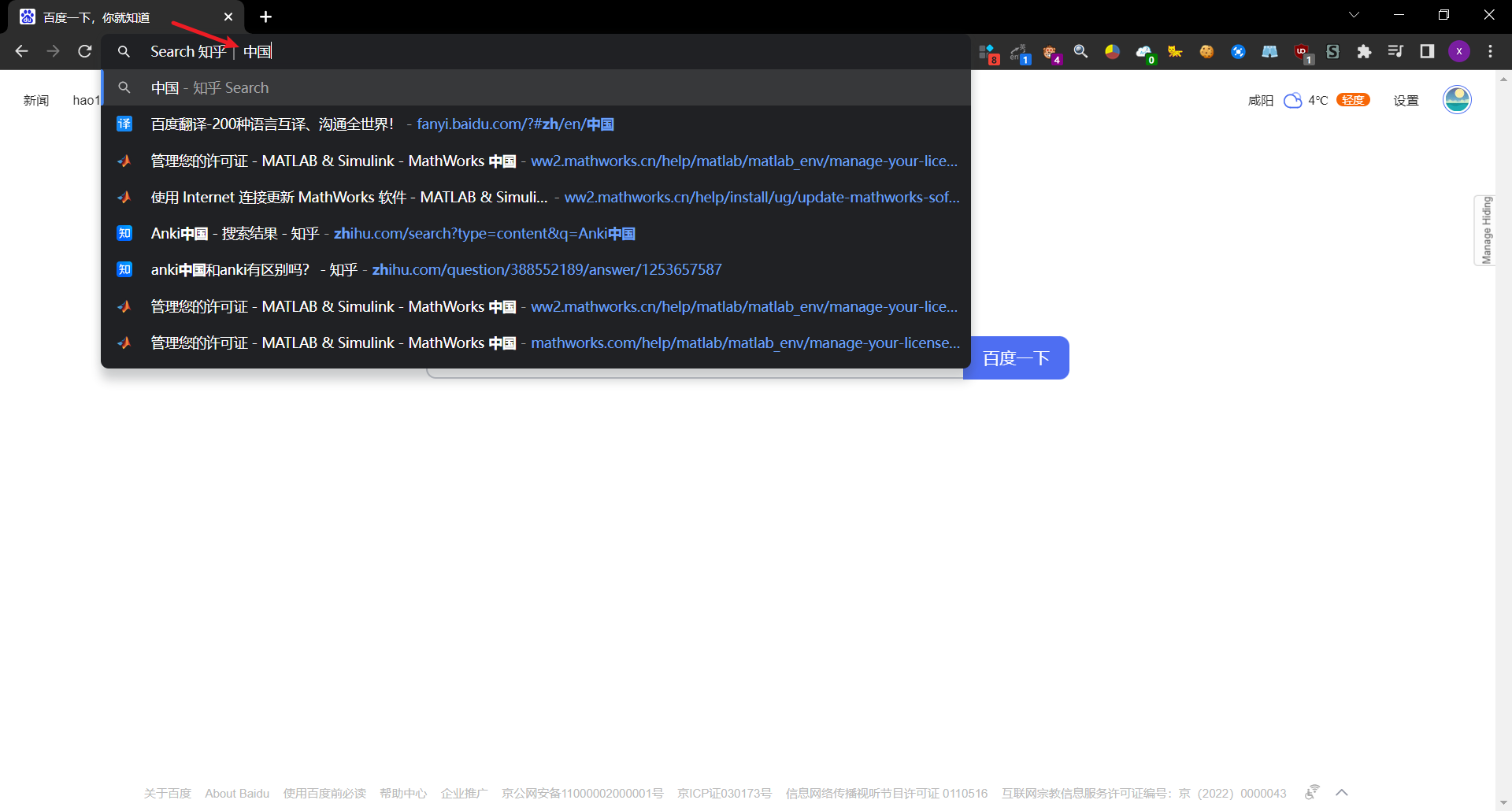Open the Manage Hiding side tab
1512x811 pixels.
(x=1485, y=230)
